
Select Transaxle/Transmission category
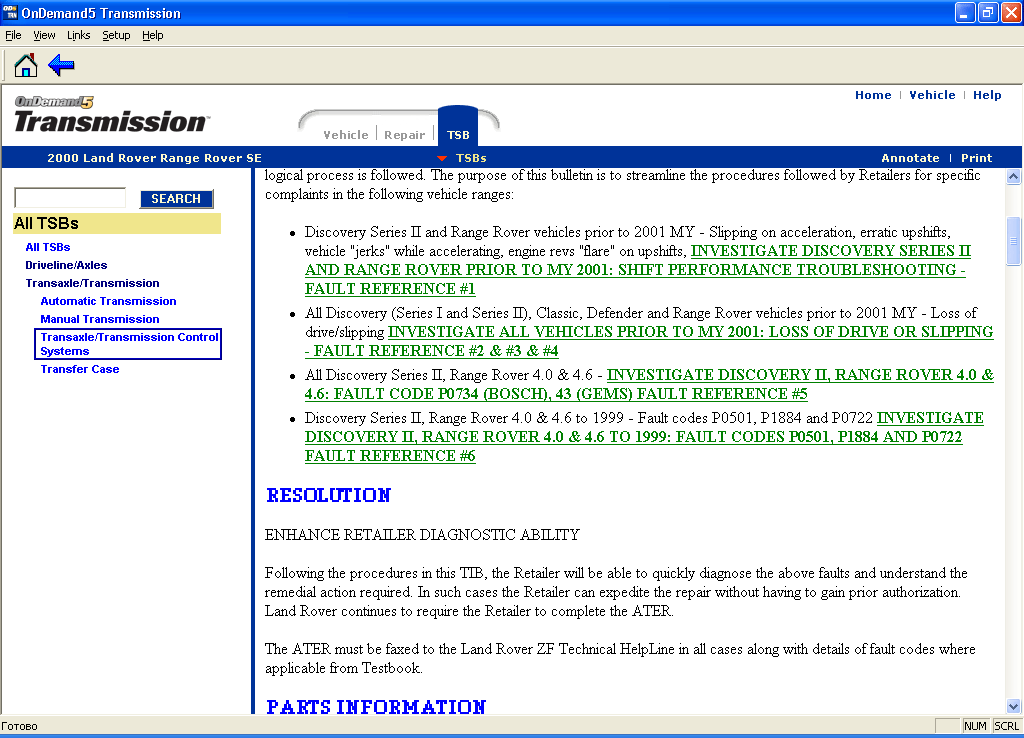pos(92,283)
